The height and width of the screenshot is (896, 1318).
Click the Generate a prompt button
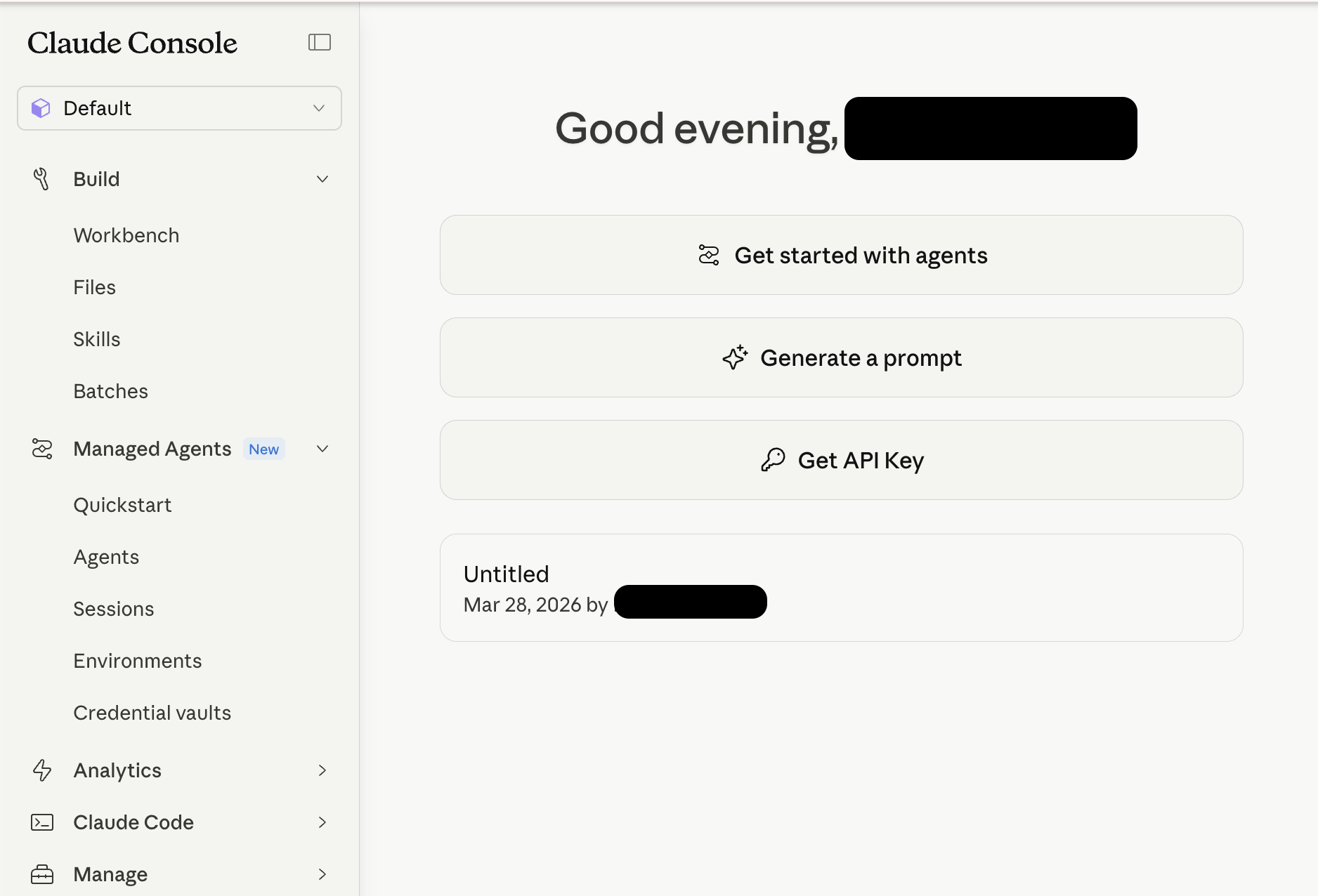pyautogui.click(x=841, y=357)
